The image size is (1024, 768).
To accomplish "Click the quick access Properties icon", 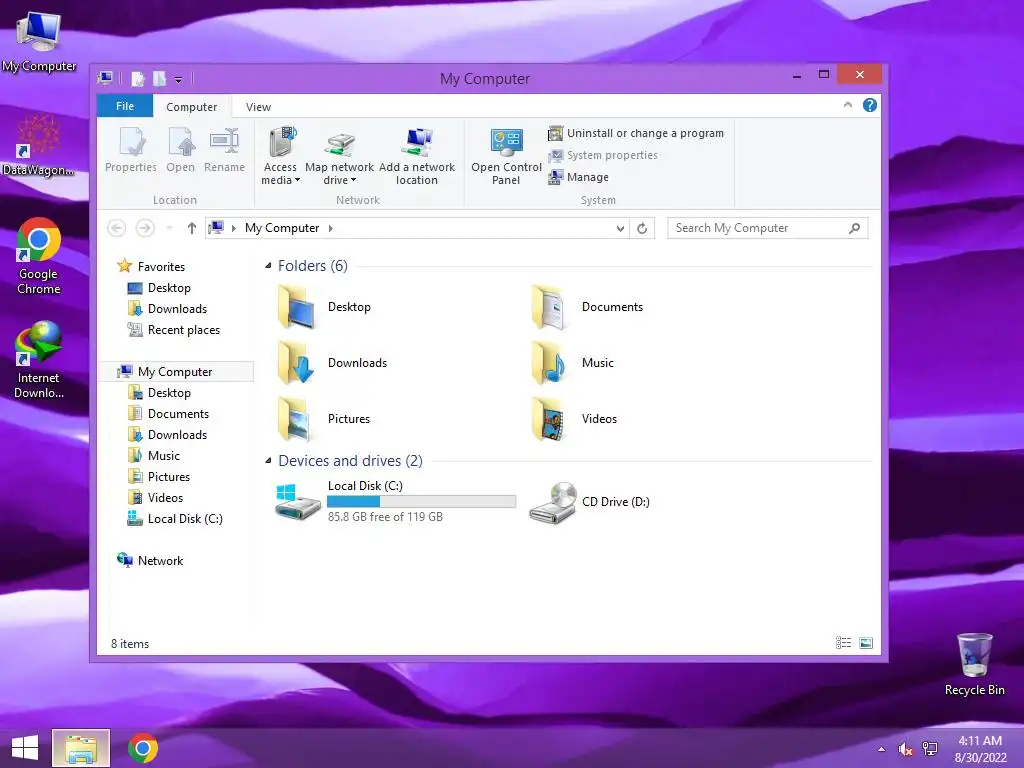I will click(138, 79).
